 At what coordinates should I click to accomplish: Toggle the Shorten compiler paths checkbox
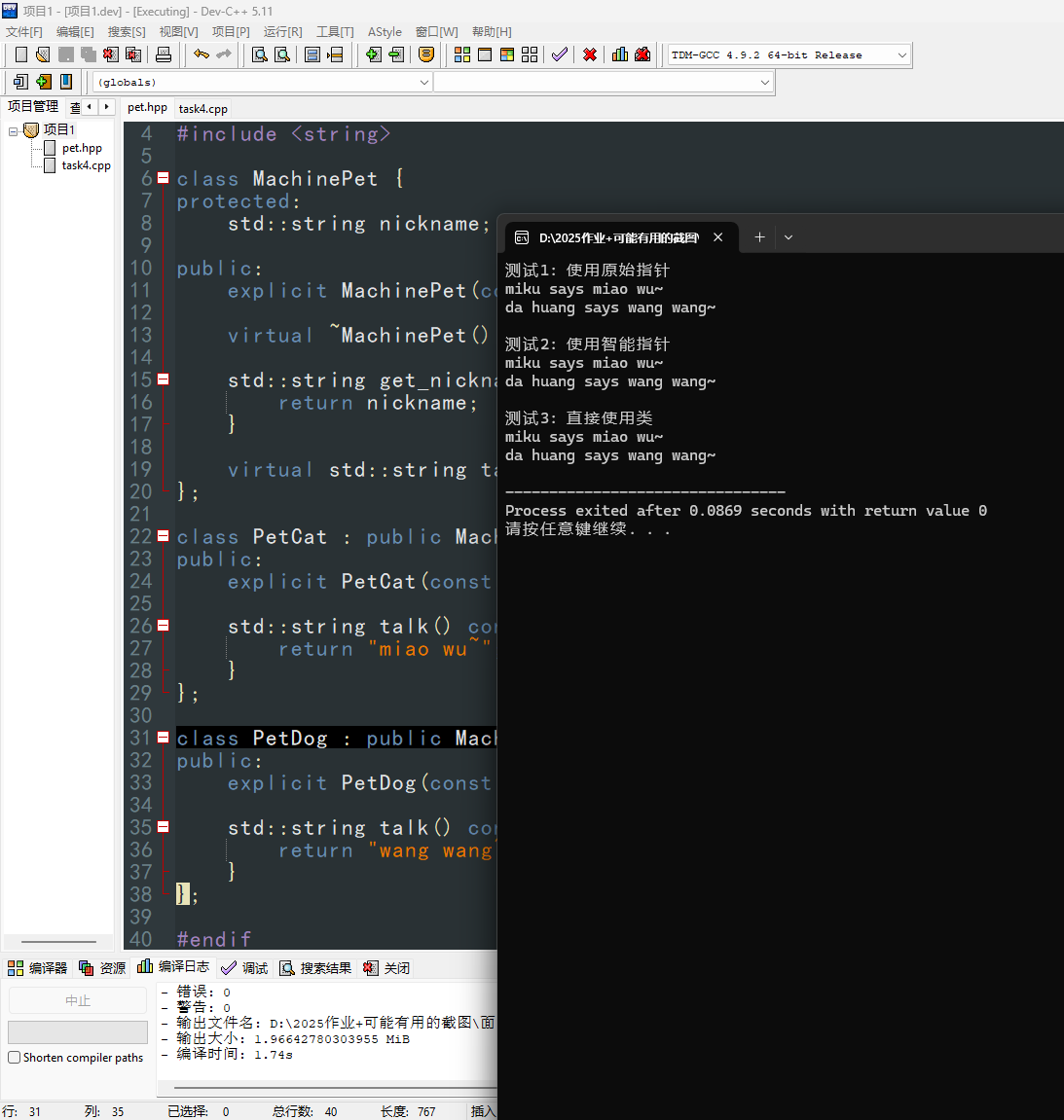[x=15, y=1057]
